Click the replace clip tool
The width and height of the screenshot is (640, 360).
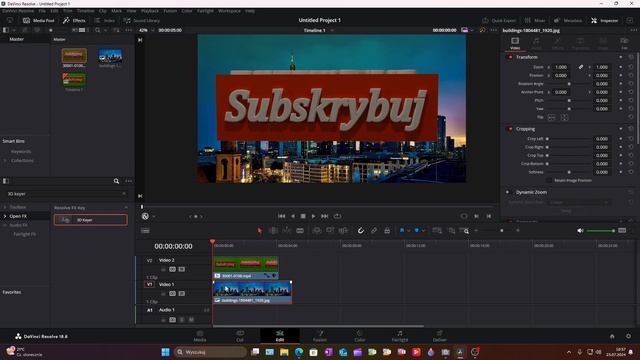click(343, 231)
